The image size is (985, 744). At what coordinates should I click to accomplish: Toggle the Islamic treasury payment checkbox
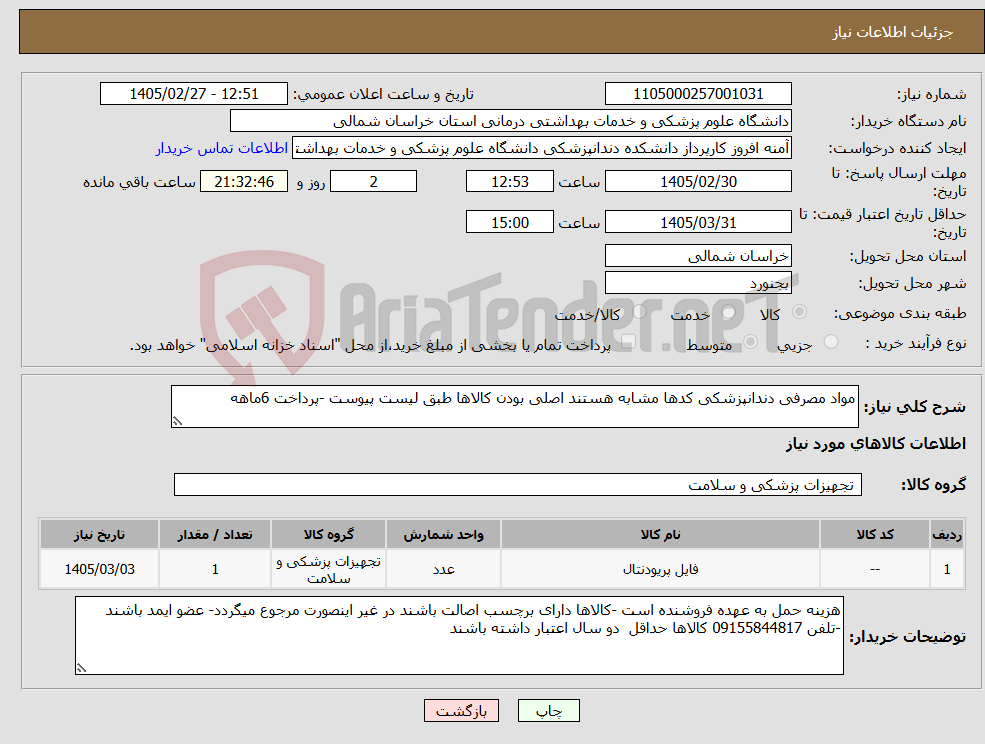click(x=627, y=342)
